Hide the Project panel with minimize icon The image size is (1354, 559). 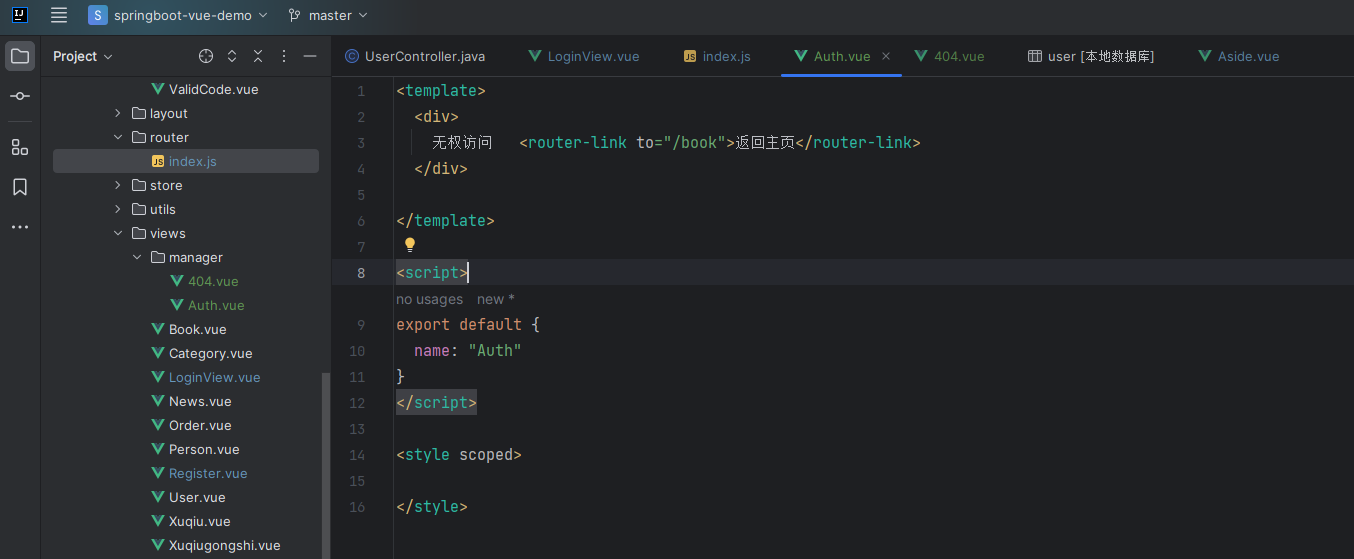(x=310, y=56)
